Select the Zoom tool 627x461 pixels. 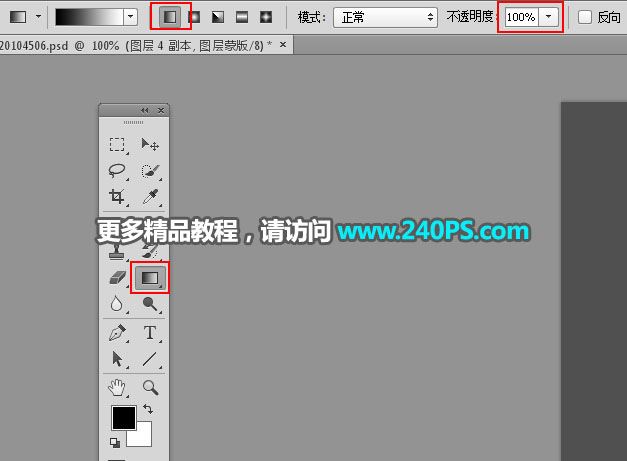point(150,387)
